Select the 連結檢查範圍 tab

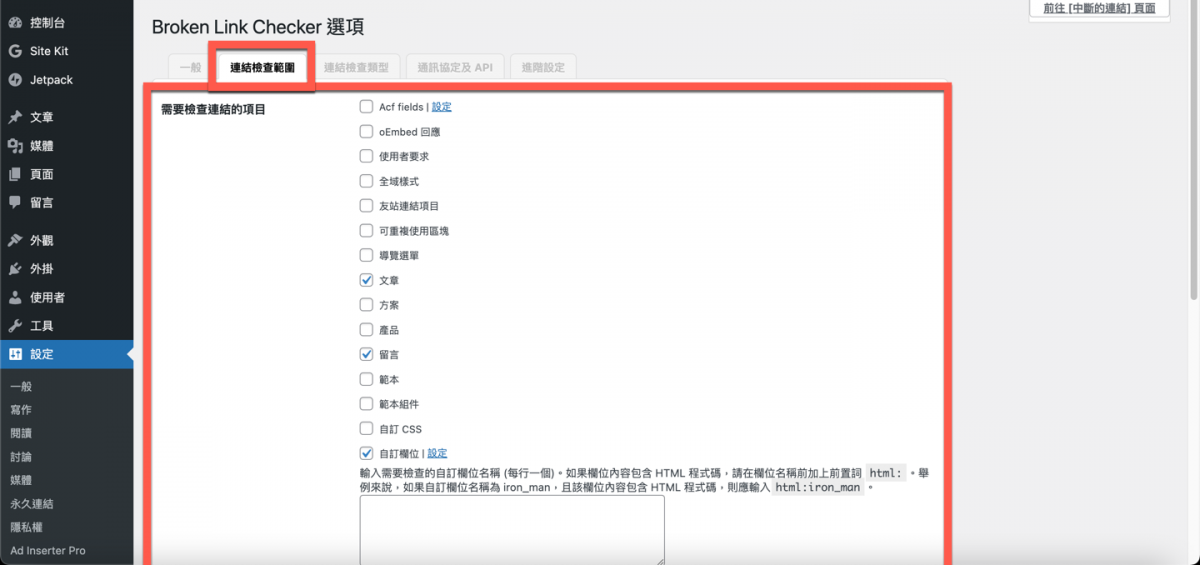[262, 67]
